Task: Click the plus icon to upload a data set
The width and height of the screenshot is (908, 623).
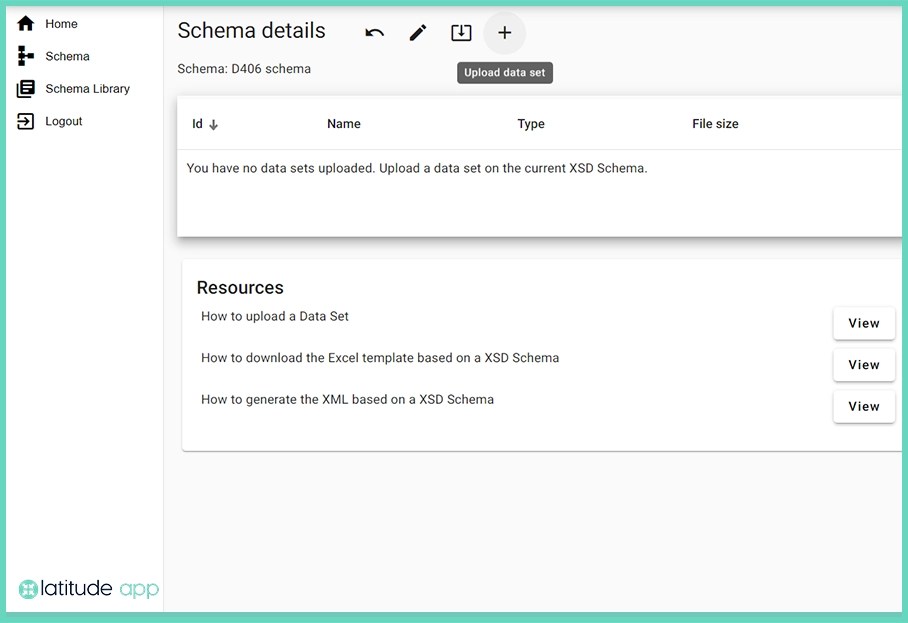Action: [x=504, y=32]
